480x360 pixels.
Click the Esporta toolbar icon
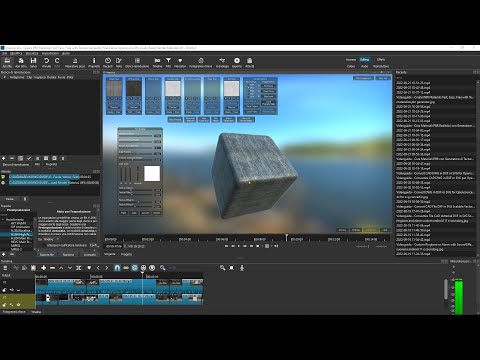237,62
